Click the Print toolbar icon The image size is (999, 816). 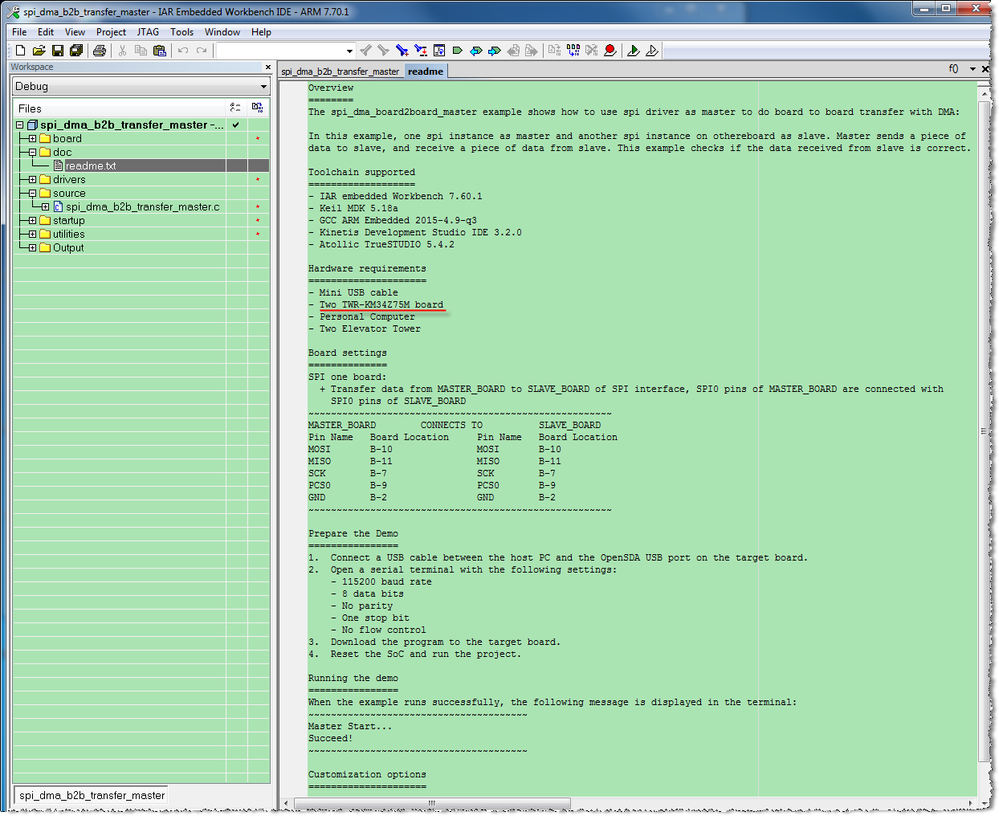99,50
